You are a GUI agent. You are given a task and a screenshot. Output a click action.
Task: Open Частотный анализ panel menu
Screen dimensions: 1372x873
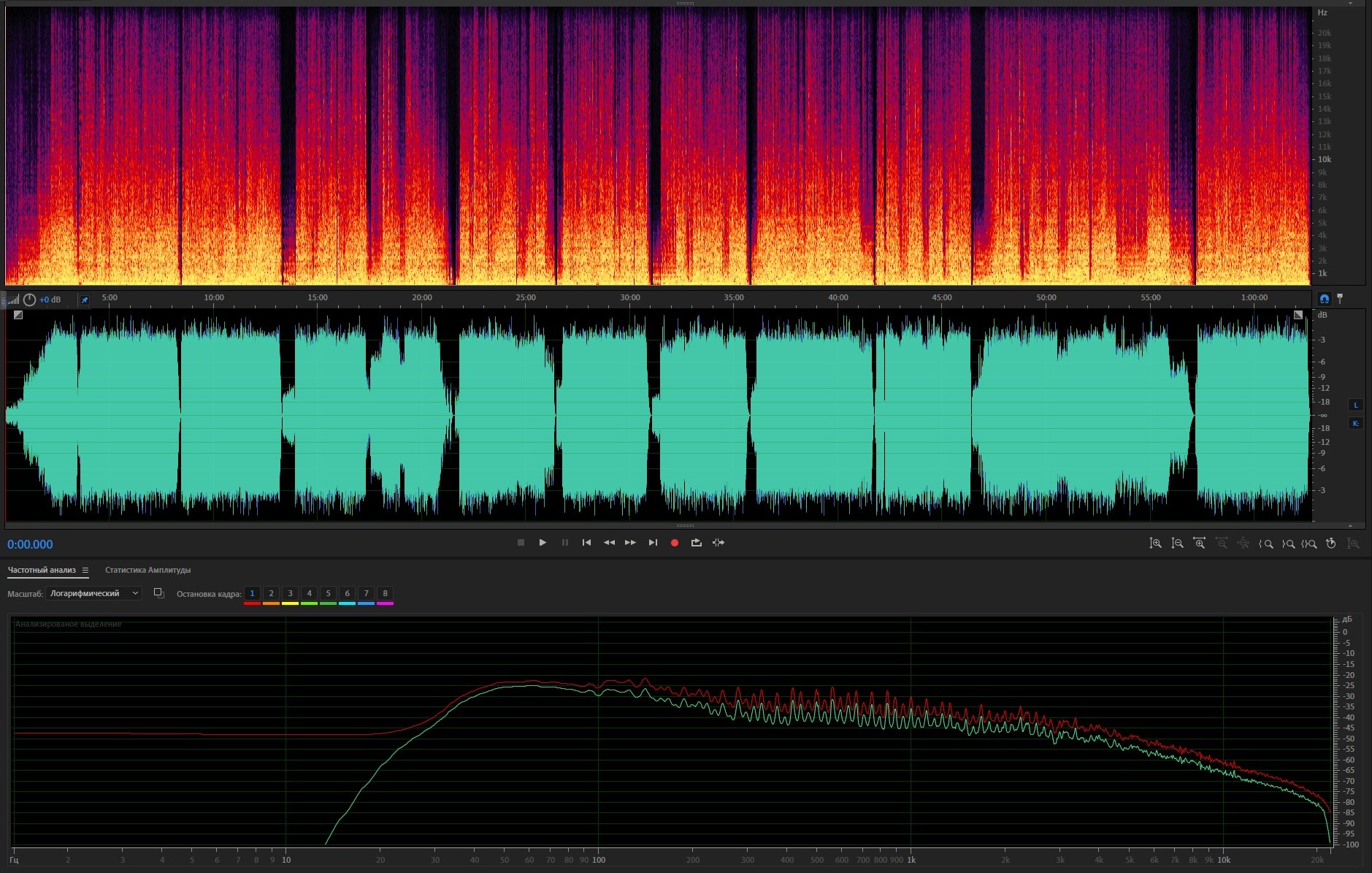tap(85, 571)
